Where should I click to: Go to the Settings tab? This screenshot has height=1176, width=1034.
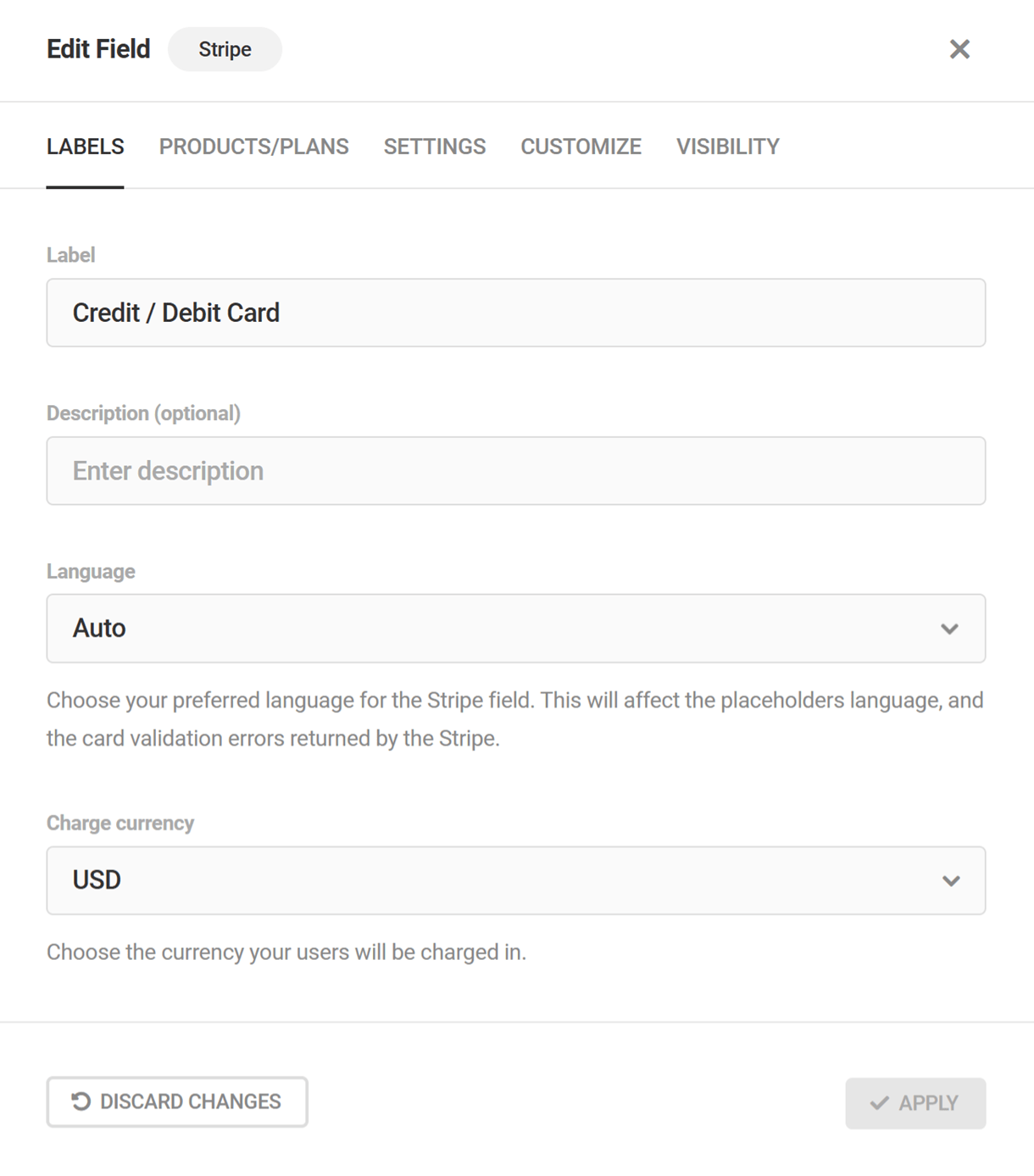click(435, 147)
